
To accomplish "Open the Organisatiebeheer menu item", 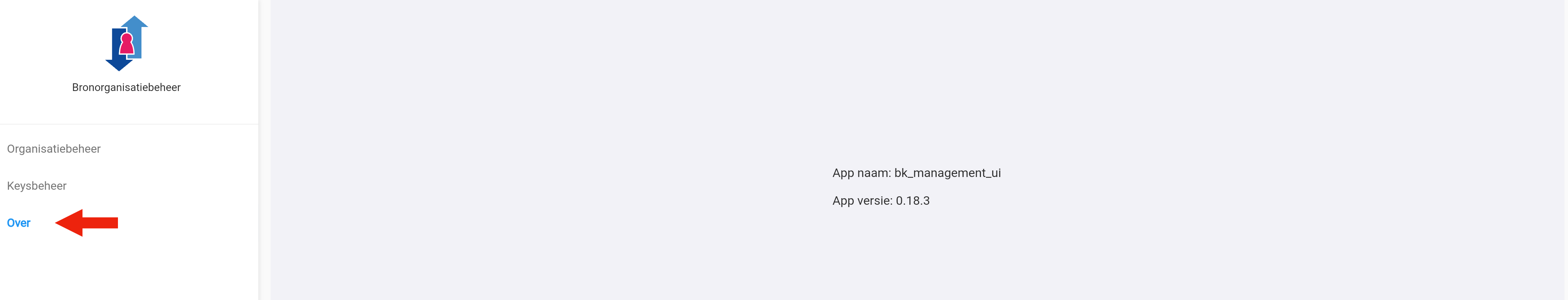I will 54,149.
